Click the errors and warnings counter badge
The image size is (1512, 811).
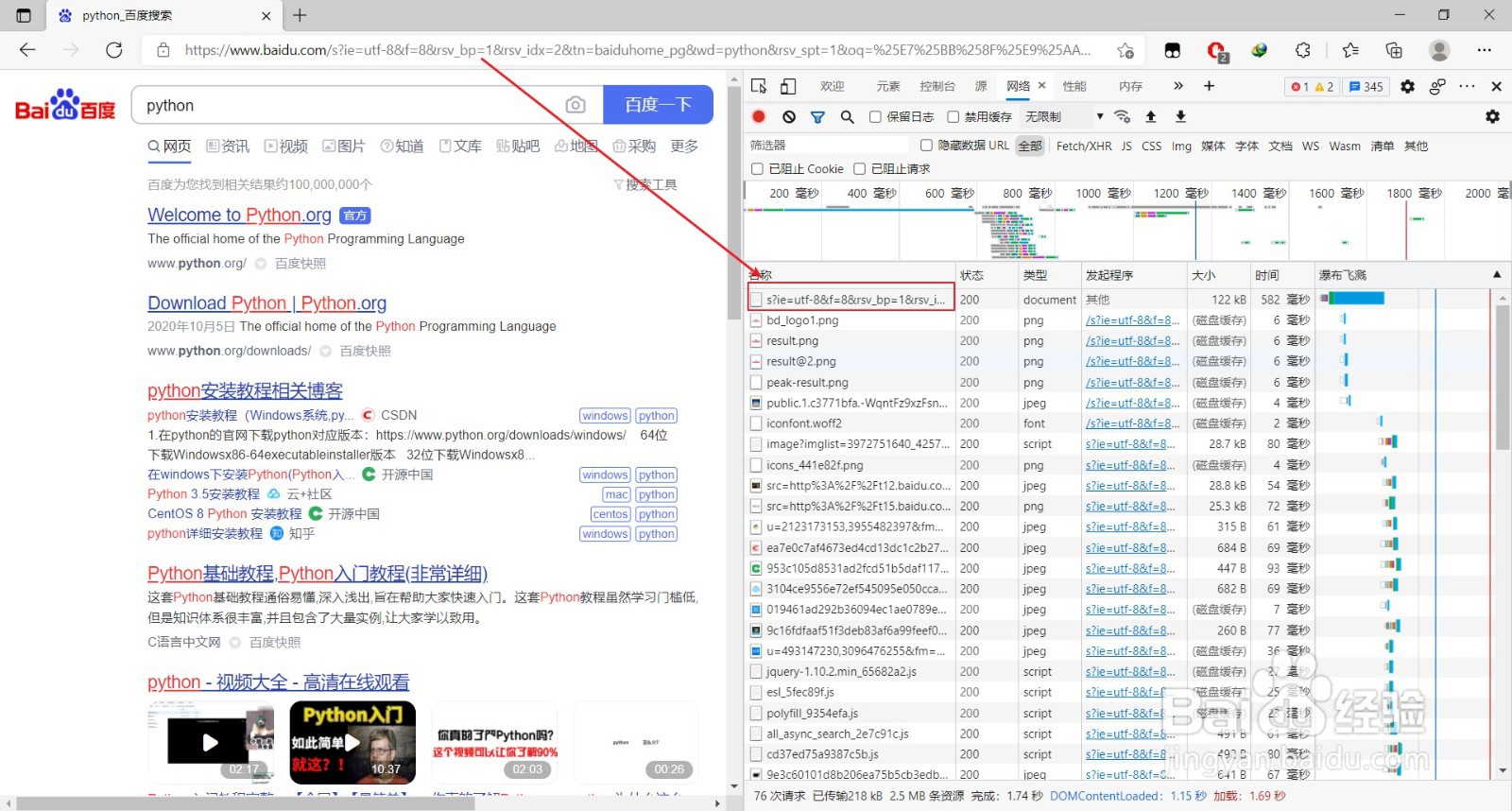1313,86
